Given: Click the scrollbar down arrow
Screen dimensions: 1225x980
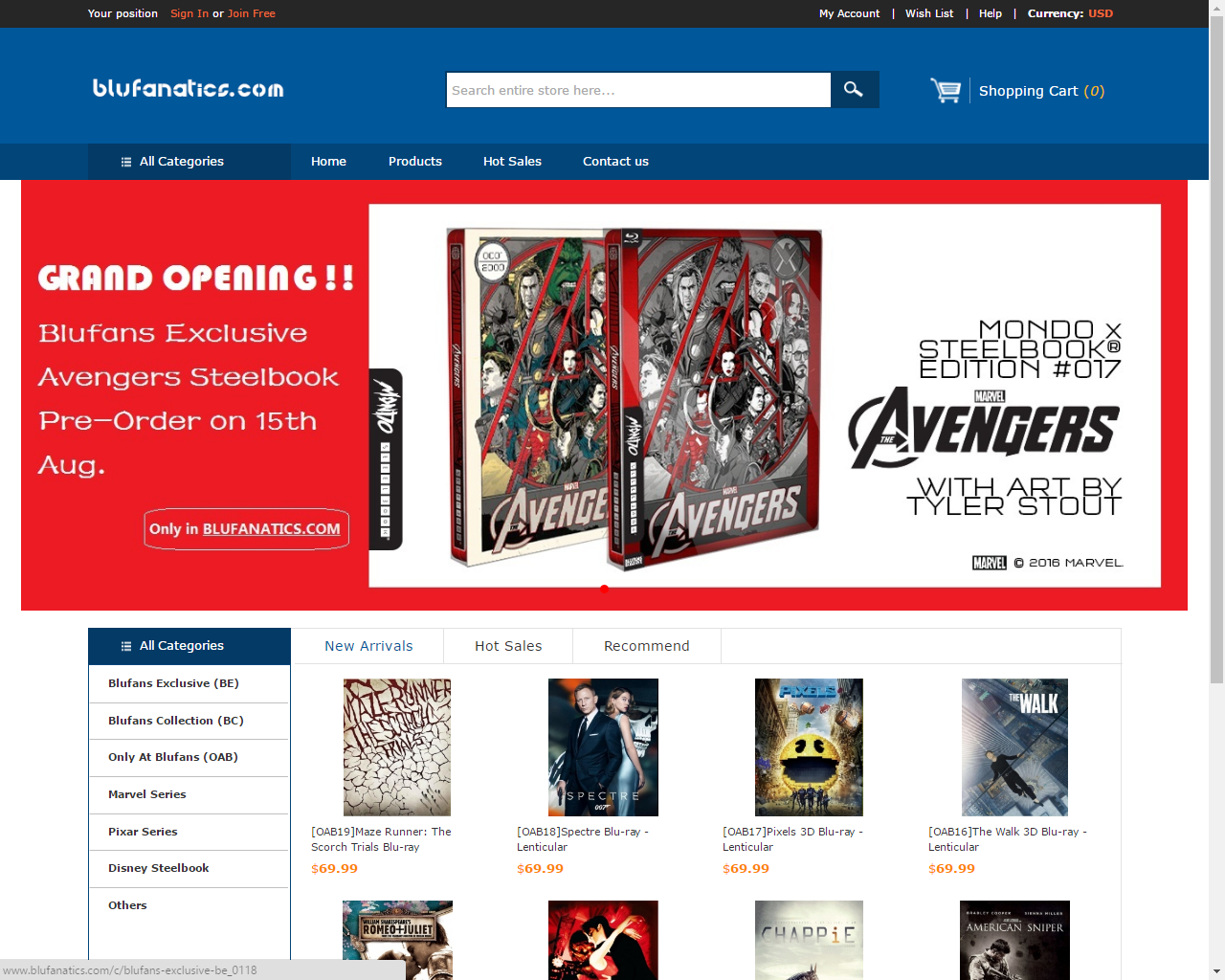Looking at the screenshot, I should pos(1216,971).
